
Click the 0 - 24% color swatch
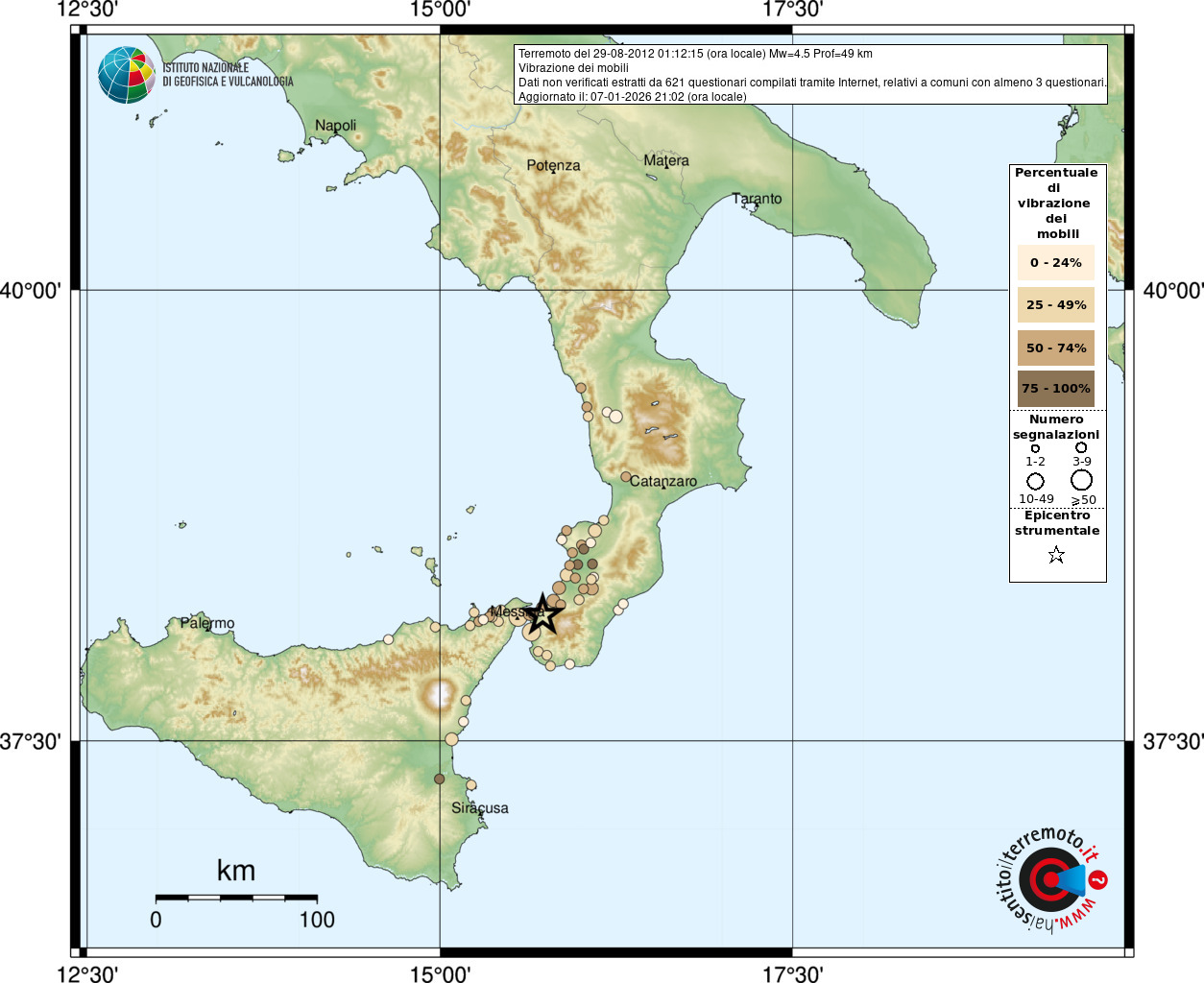point(1055,263)
